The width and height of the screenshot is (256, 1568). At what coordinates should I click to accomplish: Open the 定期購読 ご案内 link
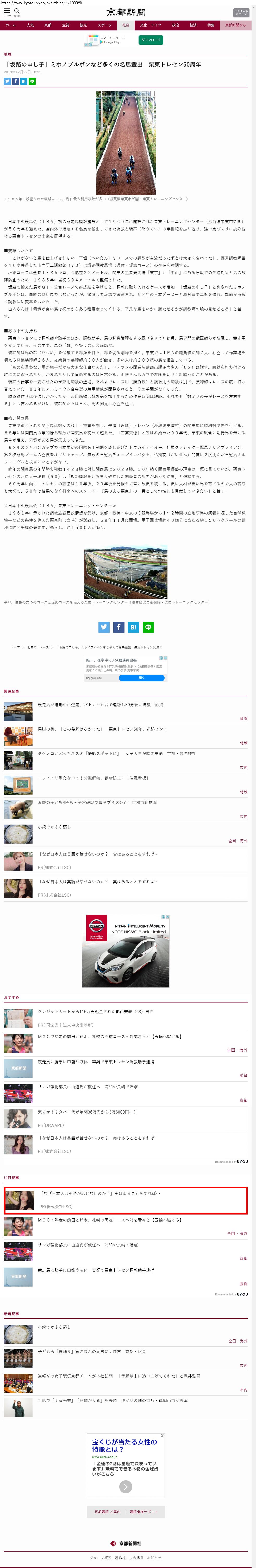107,1511
